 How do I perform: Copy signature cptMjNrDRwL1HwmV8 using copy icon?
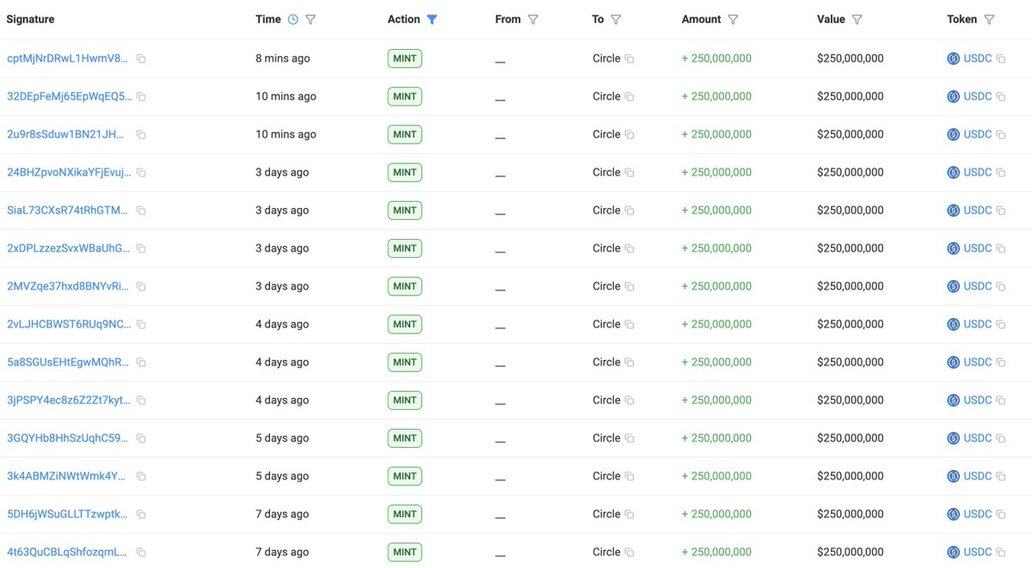click(141, 59)
